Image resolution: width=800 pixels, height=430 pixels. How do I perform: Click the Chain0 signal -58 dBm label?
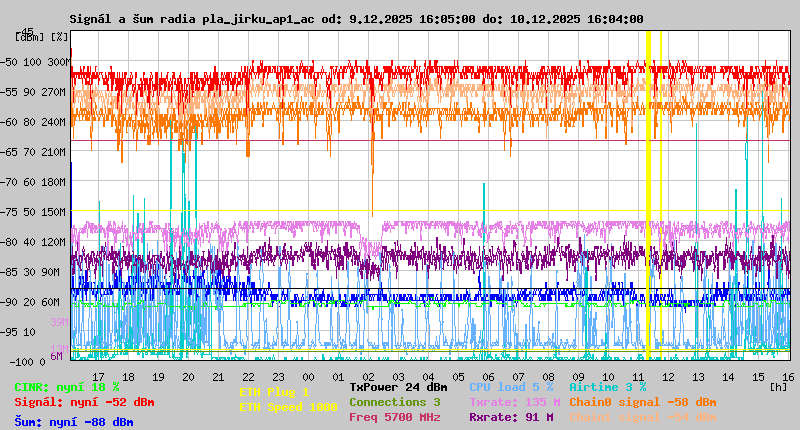click(642, 402)
